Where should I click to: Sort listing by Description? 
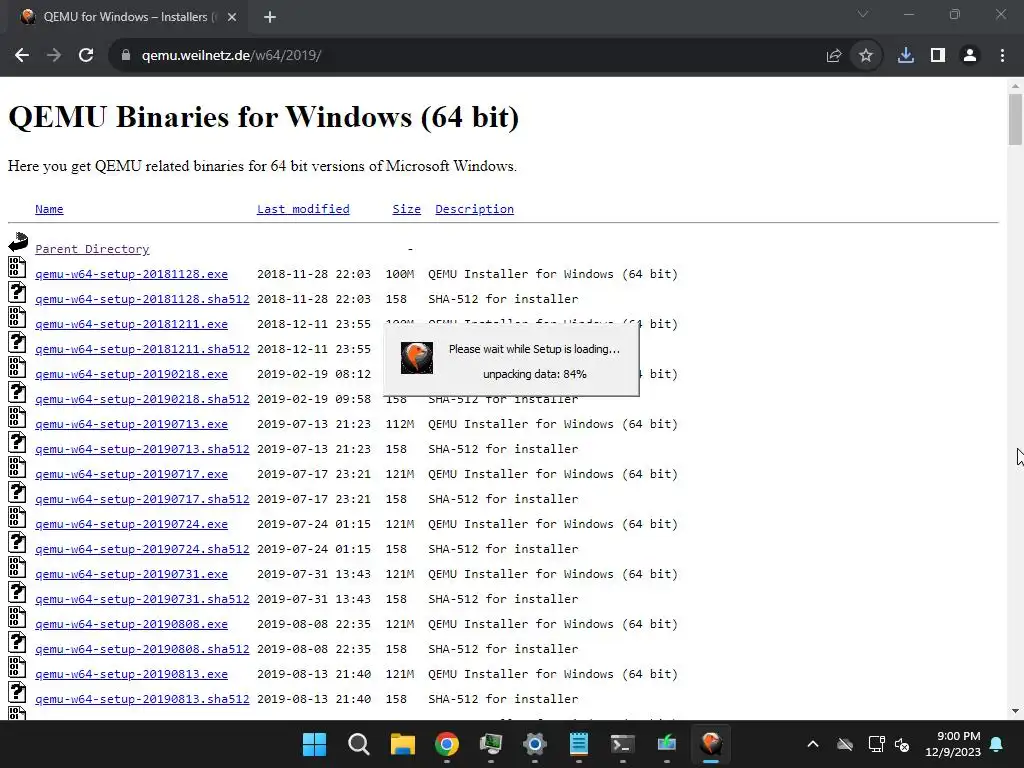coord(474,209)
